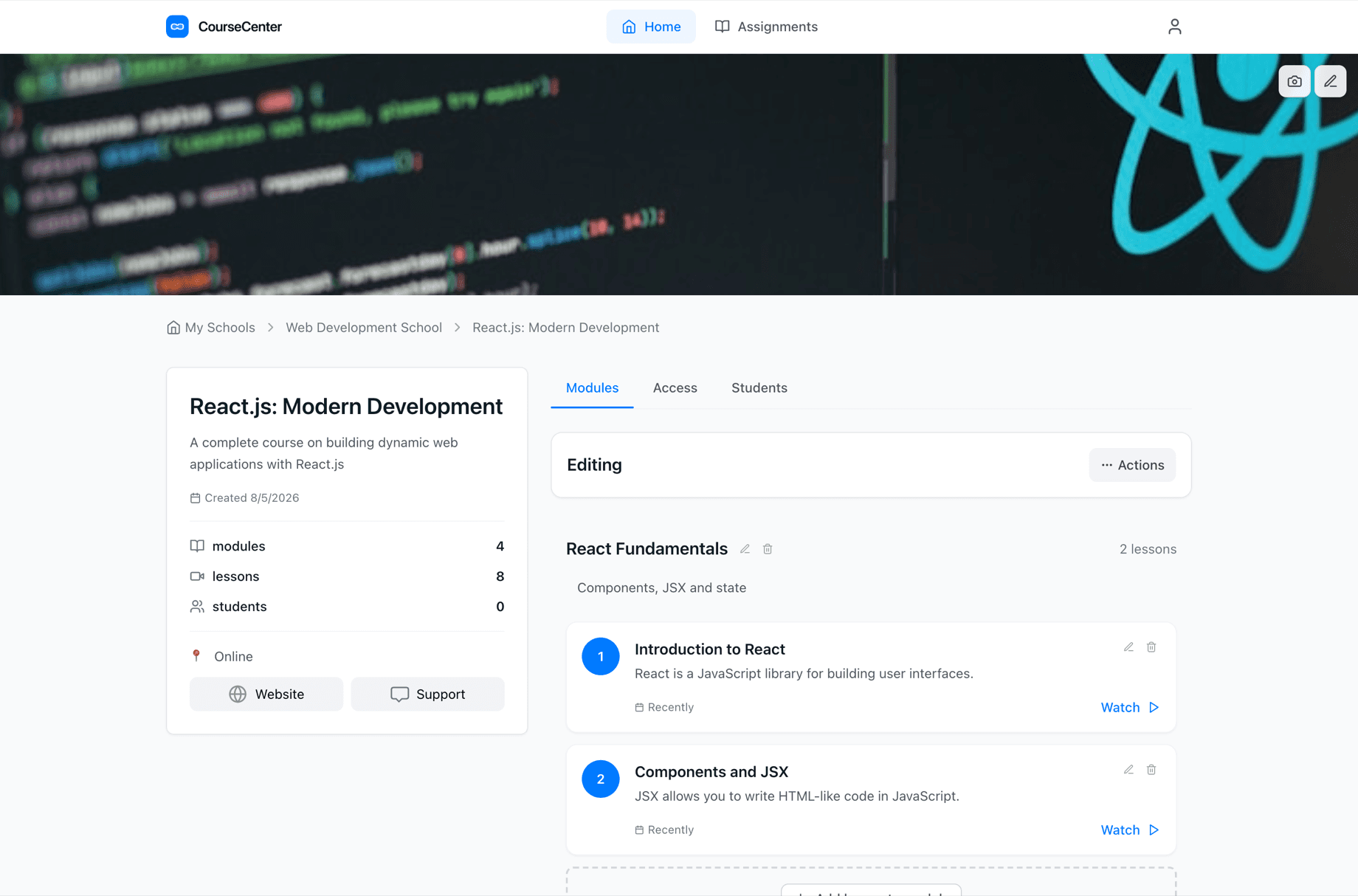Click the course banner image
1358x896 pixels.
[679, 174]
